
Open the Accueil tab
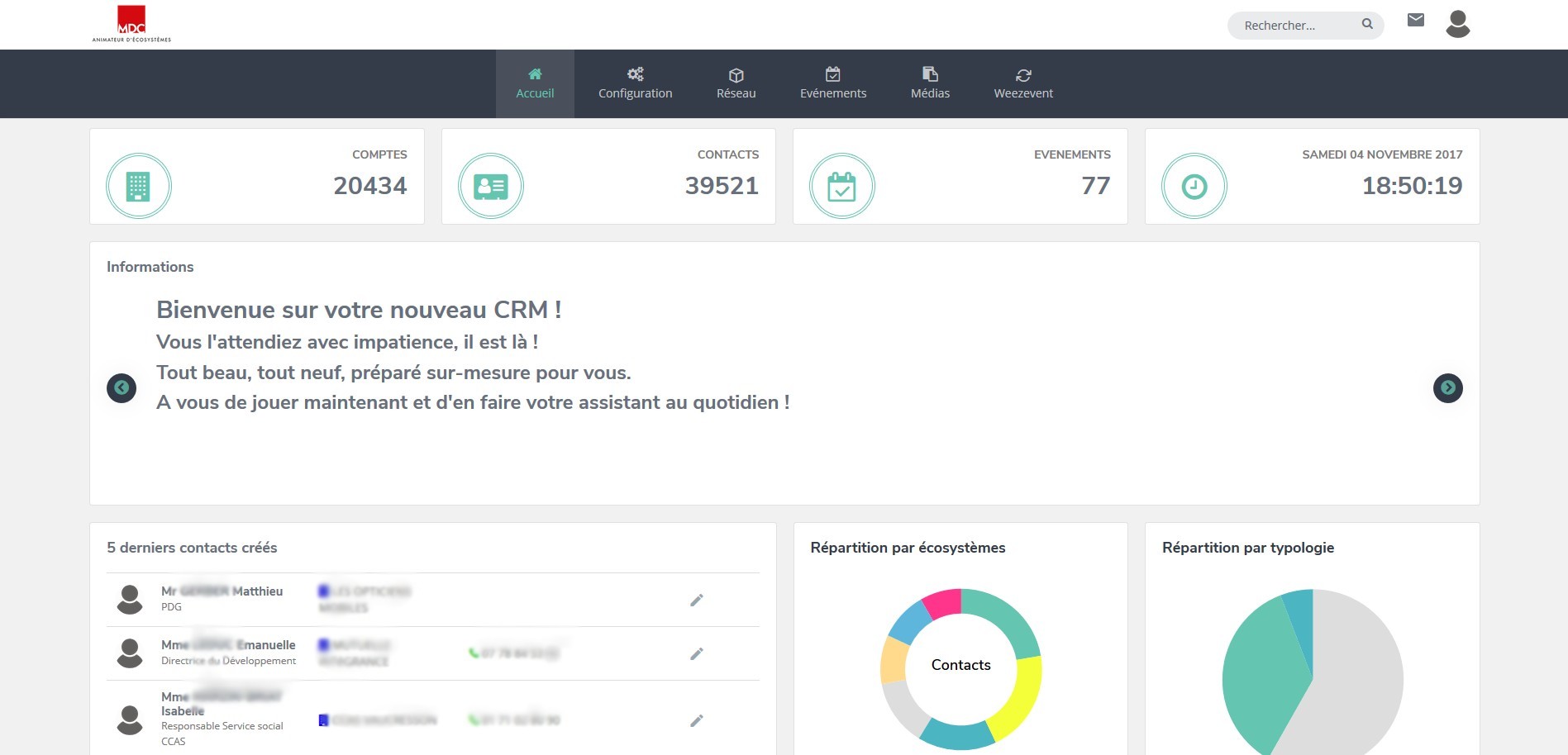pos(535,83)
